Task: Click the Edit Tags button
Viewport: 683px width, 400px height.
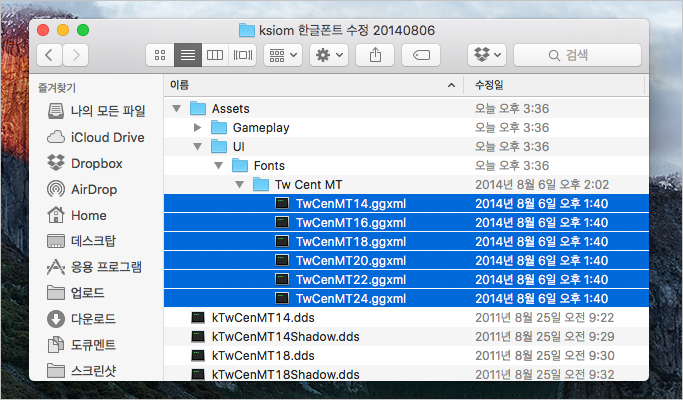Action: [x=421, y=55]
